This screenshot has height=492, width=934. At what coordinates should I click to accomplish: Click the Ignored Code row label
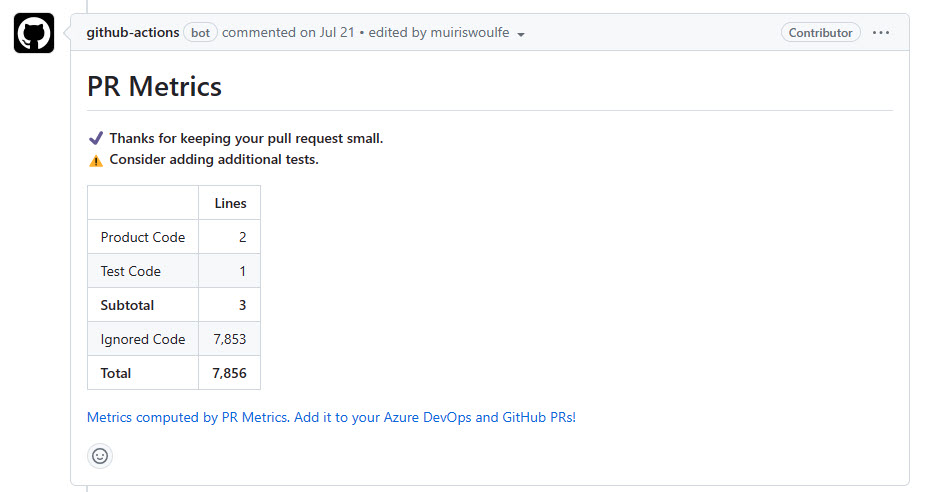(x=143, y=339)
